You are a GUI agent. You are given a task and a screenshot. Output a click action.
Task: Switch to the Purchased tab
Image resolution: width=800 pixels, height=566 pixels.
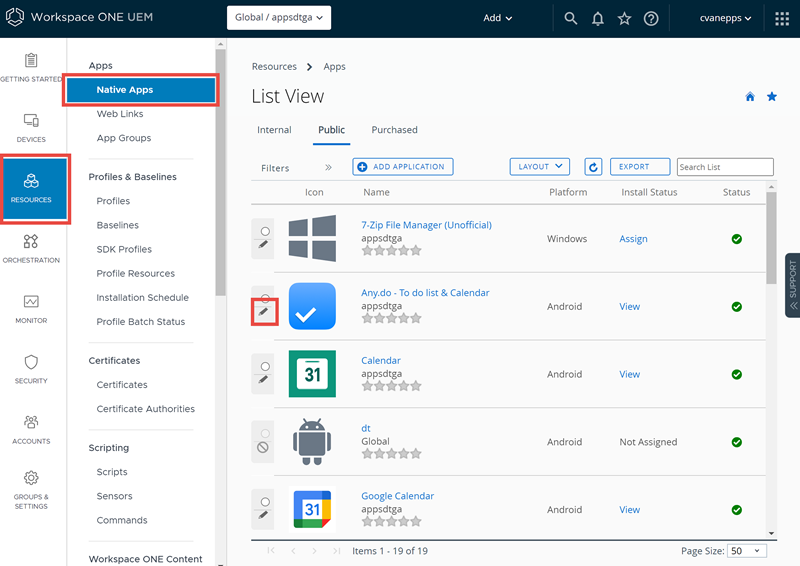tap(394, 130)
